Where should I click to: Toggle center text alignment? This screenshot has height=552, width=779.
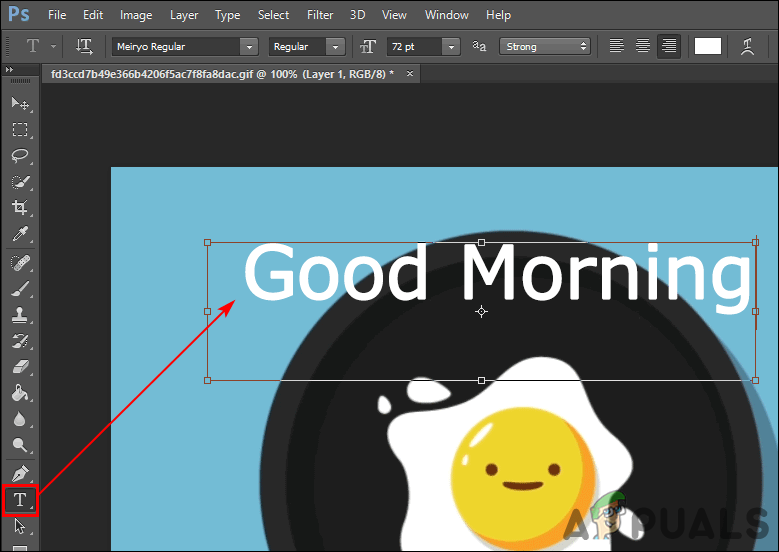[x=643, y=46]
